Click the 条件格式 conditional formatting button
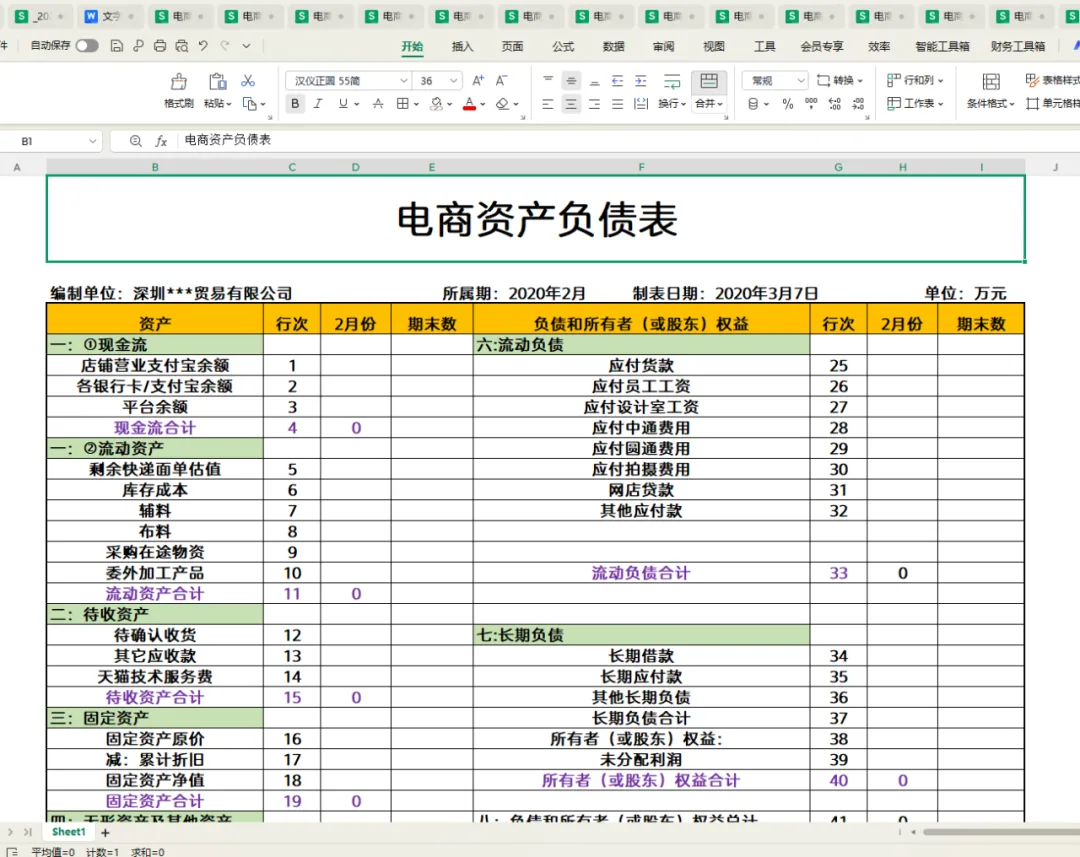 point(990,90)
